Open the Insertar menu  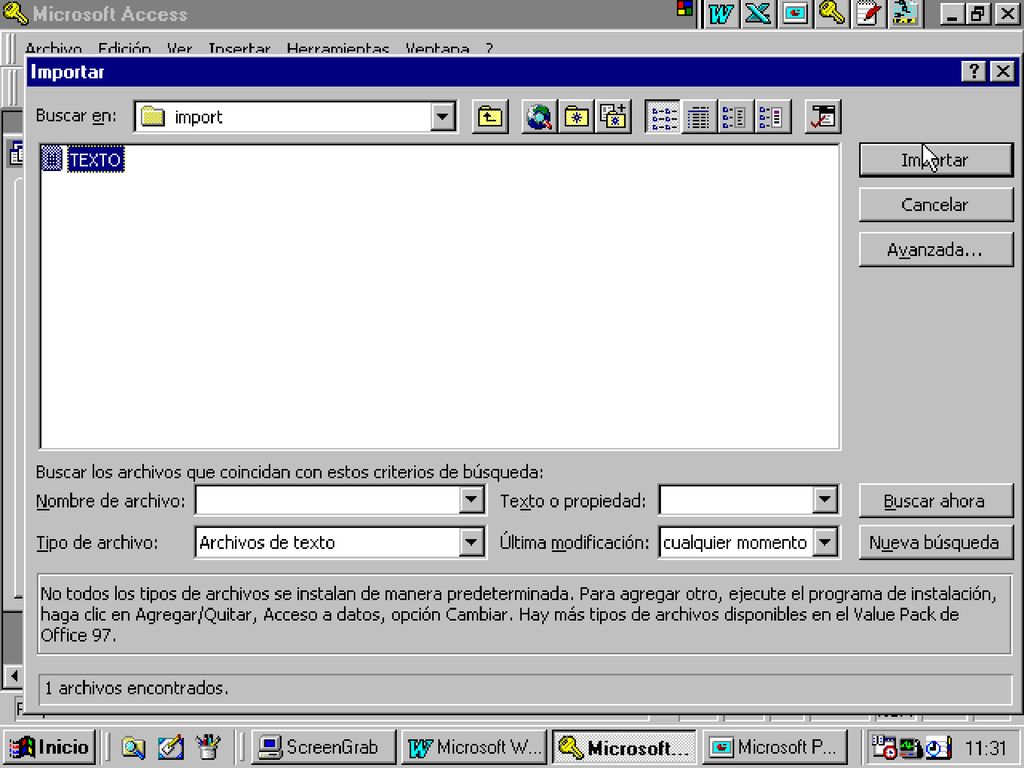(239, 49)
